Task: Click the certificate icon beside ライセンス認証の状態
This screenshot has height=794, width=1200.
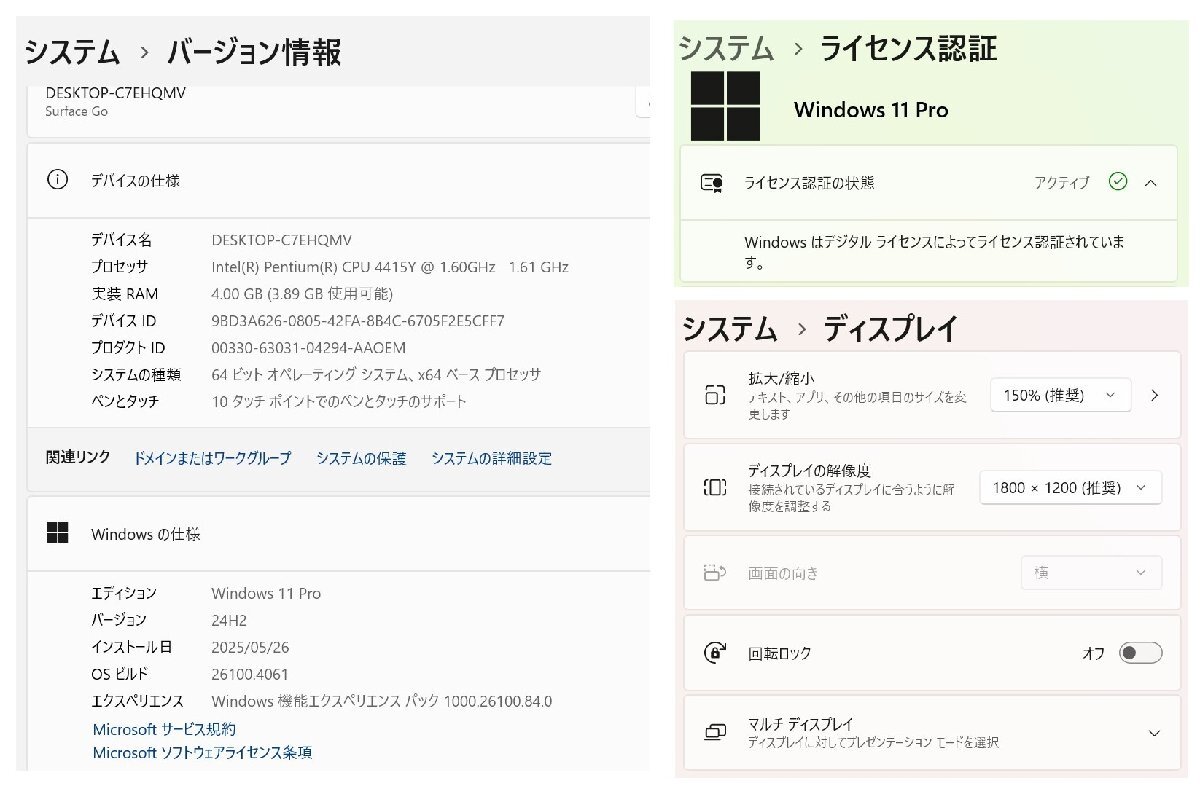Action: tap(712, 183)
